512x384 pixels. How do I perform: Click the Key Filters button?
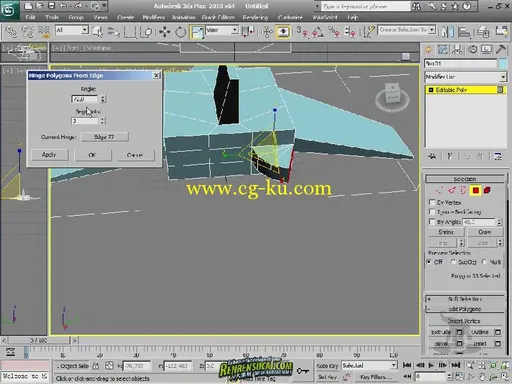[x=375, y=377]
